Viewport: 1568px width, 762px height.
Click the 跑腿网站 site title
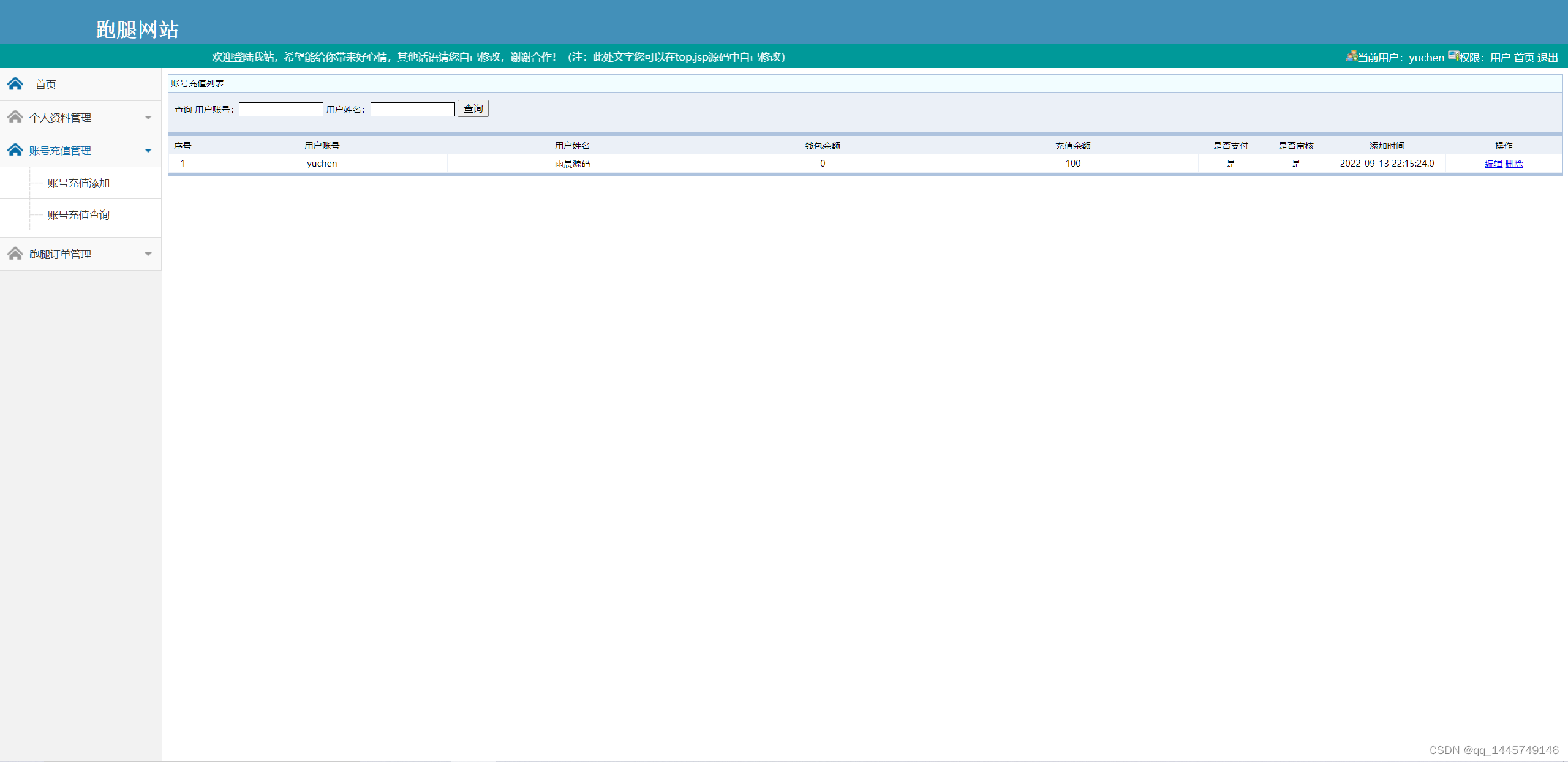(x=137, y=29)
